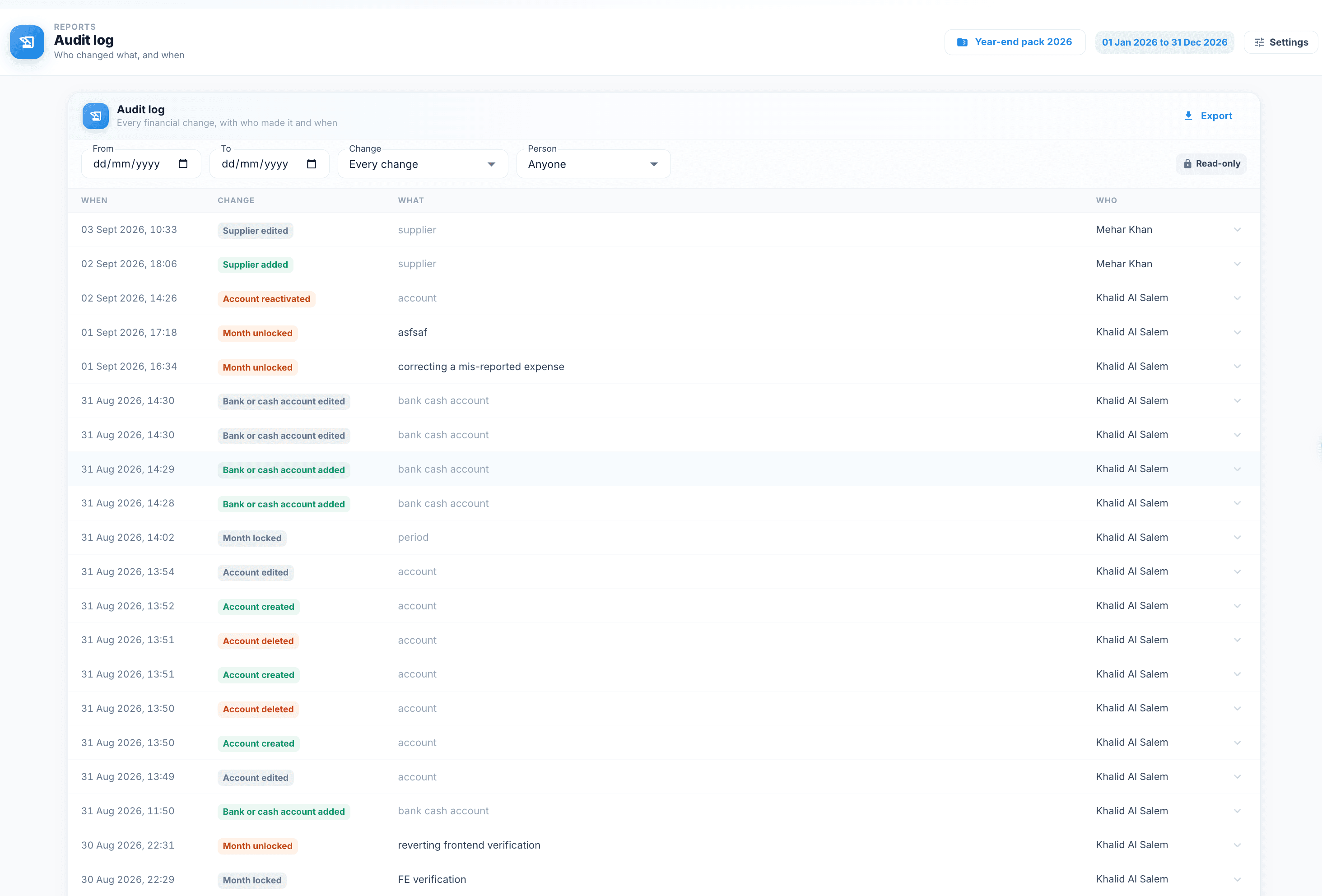1322x896 pixels.
Task: Click the Bank or cash account added tag at 11:50
Action: click(284, 812)
